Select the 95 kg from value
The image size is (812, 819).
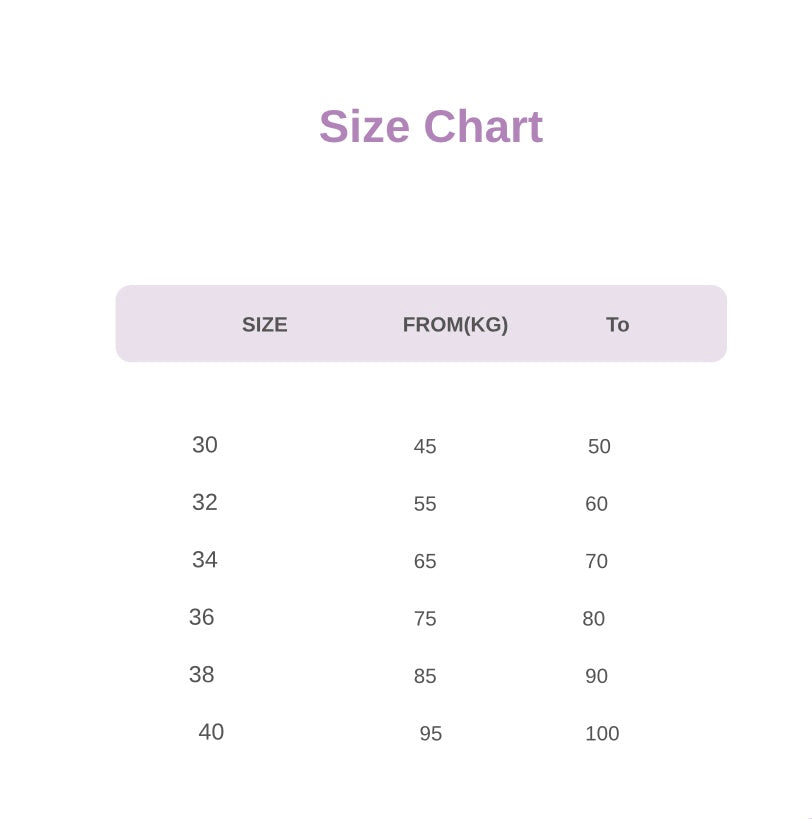(431, 734)
